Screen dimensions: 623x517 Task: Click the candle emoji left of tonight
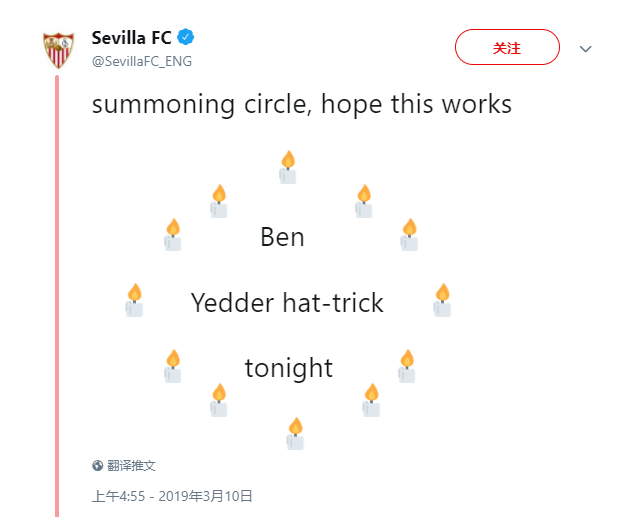173,366
